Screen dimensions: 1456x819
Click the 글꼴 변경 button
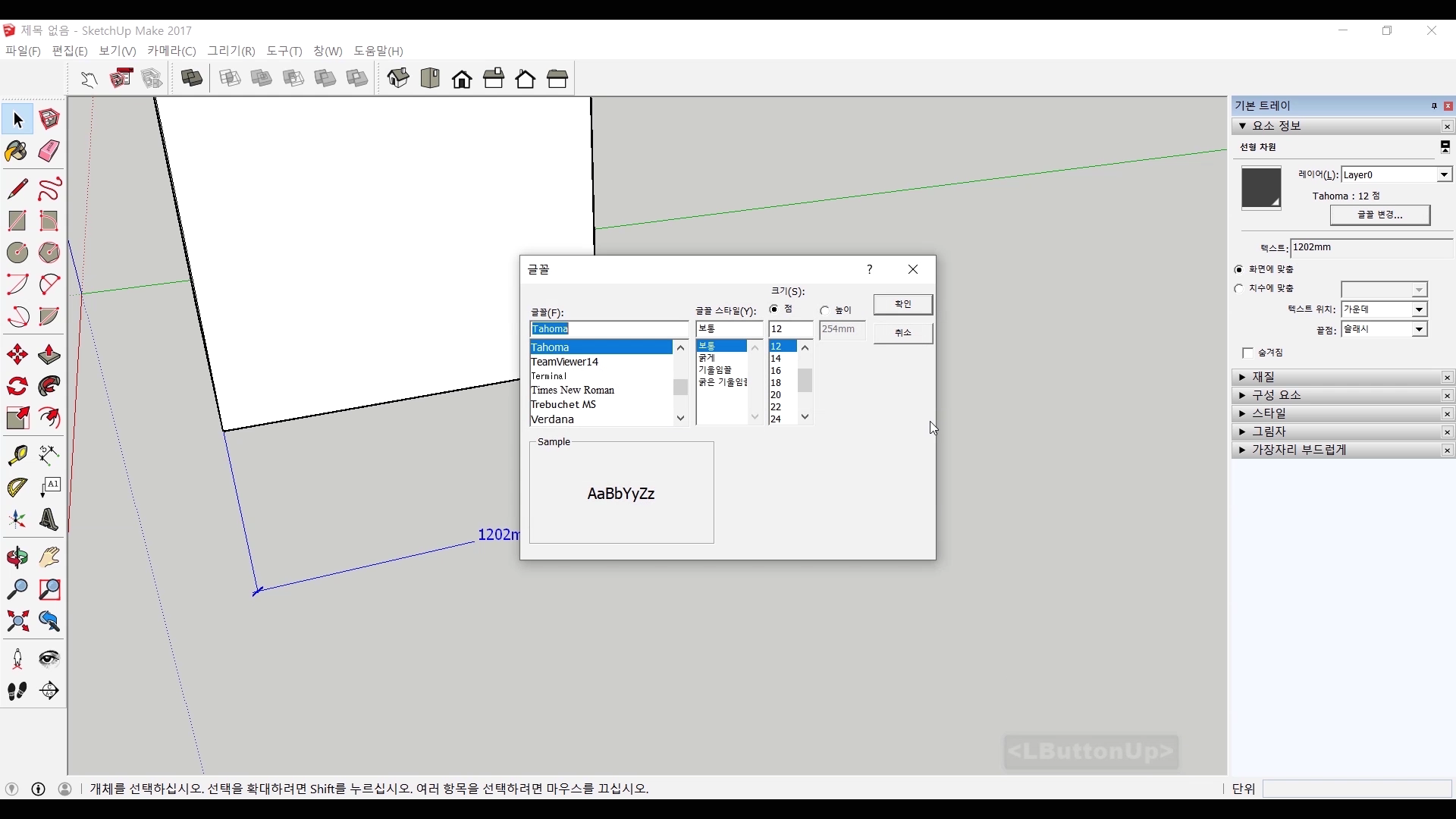coord(1379,215)
